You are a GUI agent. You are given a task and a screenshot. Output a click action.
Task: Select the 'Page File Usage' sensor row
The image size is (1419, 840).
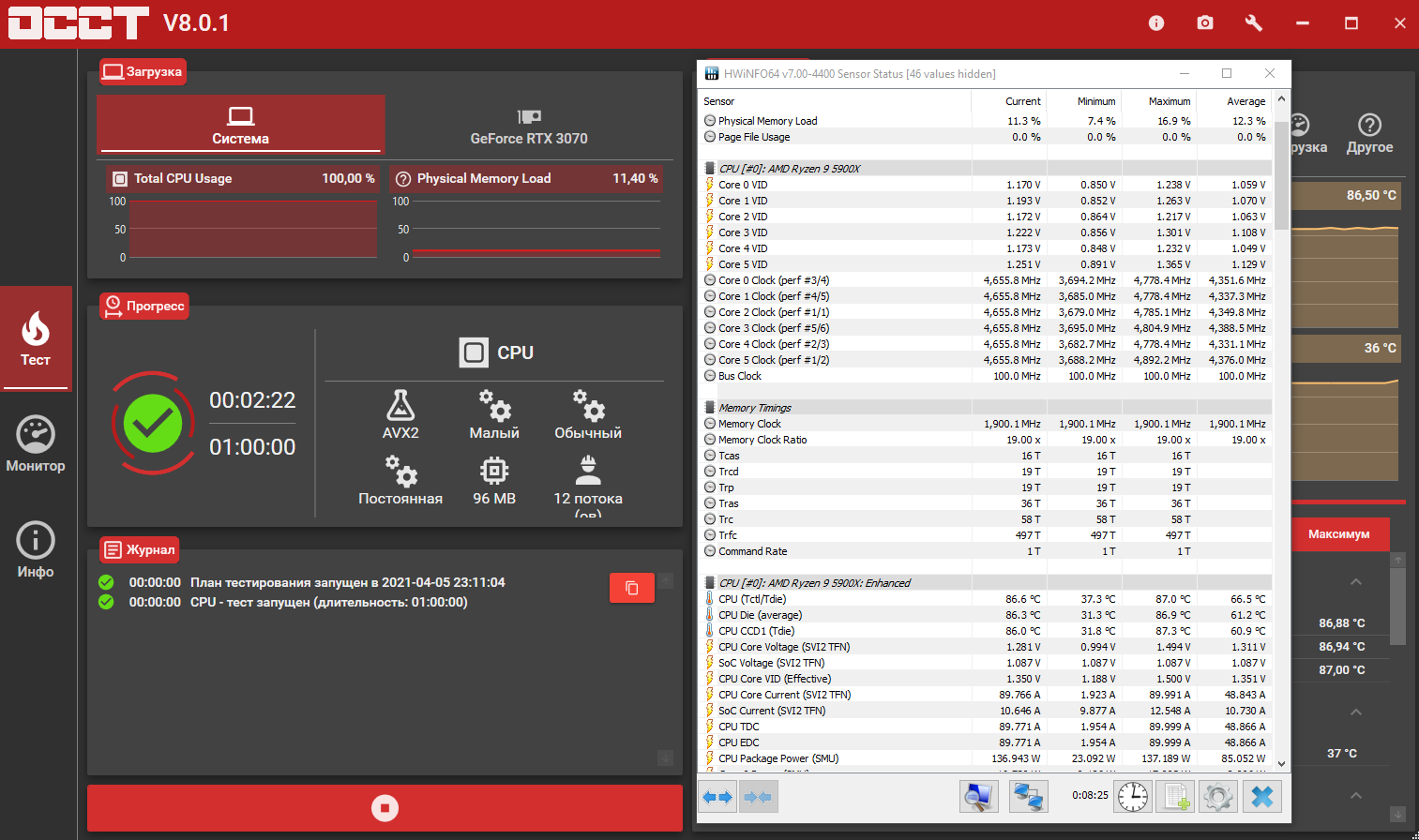tap(986, 137)
